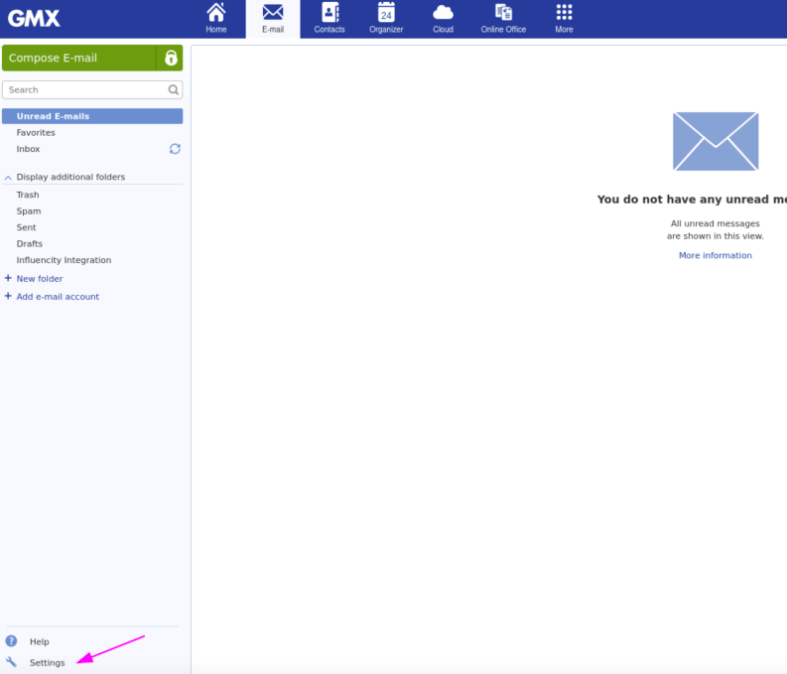
Task: Open the Trash folder
Action: (28, 195)
